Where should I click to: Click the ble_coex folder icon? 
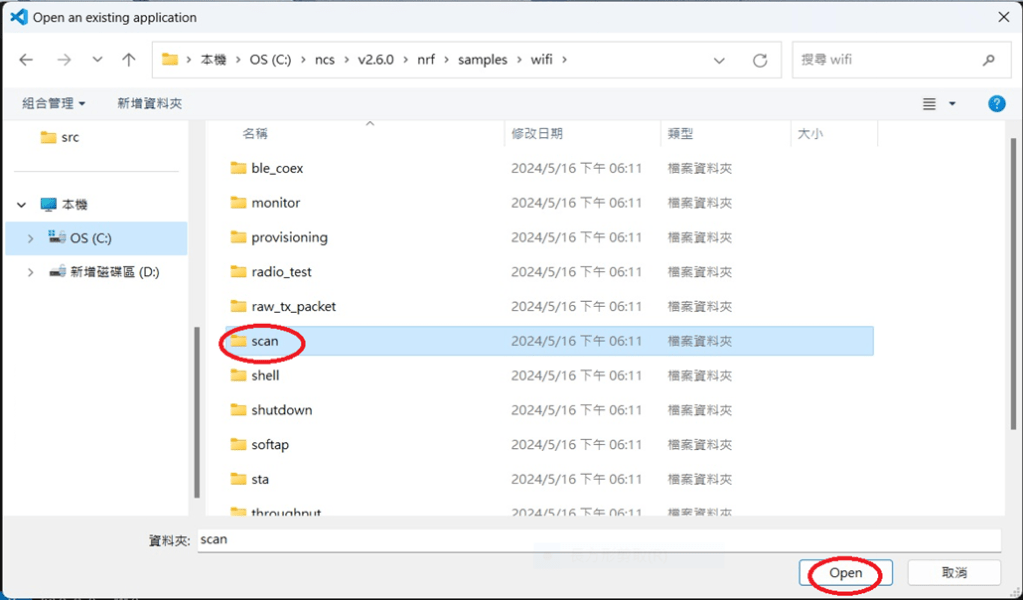[238, 168]
